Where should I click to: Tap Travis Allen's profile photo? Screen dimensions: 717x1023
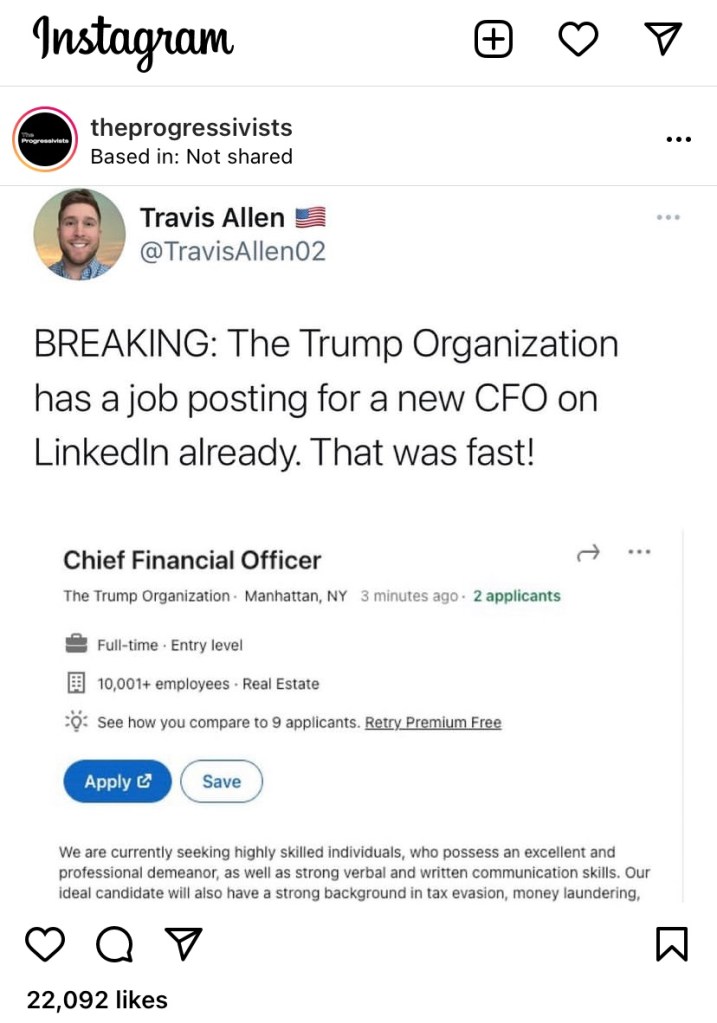click(x=79, y=234)
